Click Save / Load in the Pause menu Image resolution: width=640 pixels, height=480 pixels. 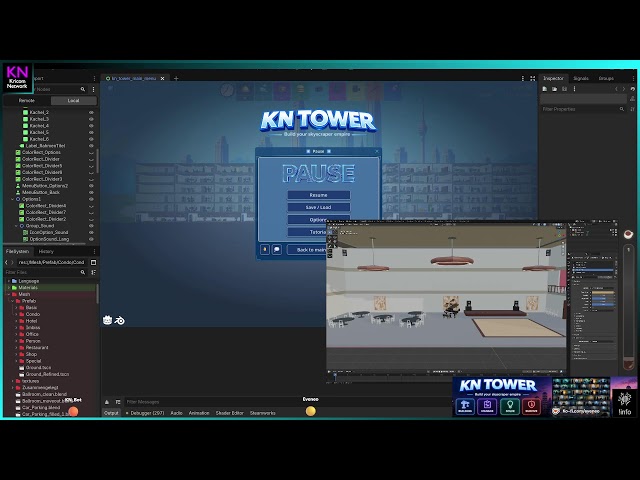[x=318, y=207]
